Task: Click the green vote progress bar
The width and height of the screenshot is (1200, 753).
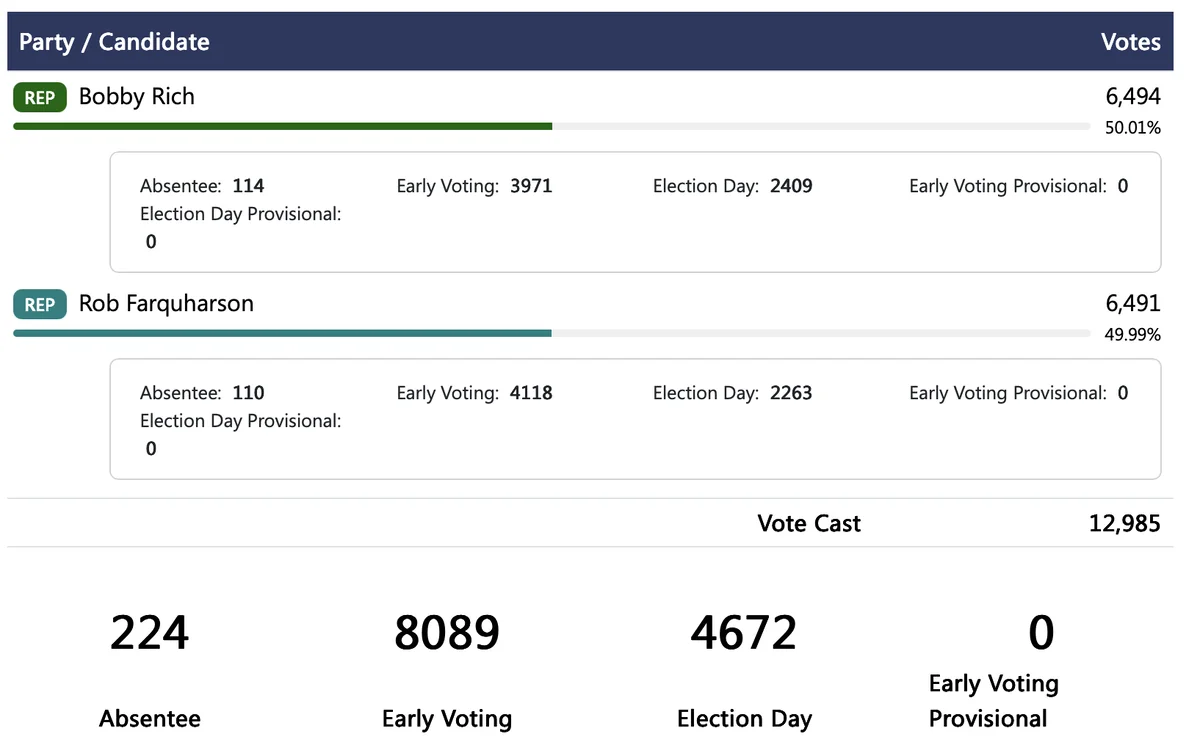Action: click(282, 126)
